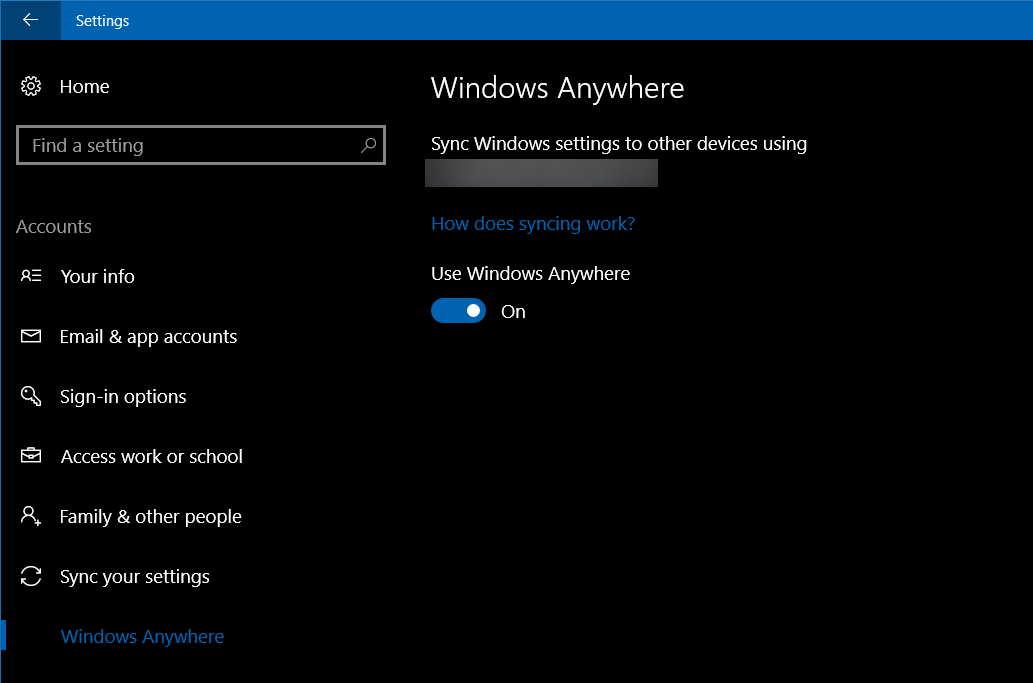
Task: Focus the 'Find a setting' search field
Action: 190,145
